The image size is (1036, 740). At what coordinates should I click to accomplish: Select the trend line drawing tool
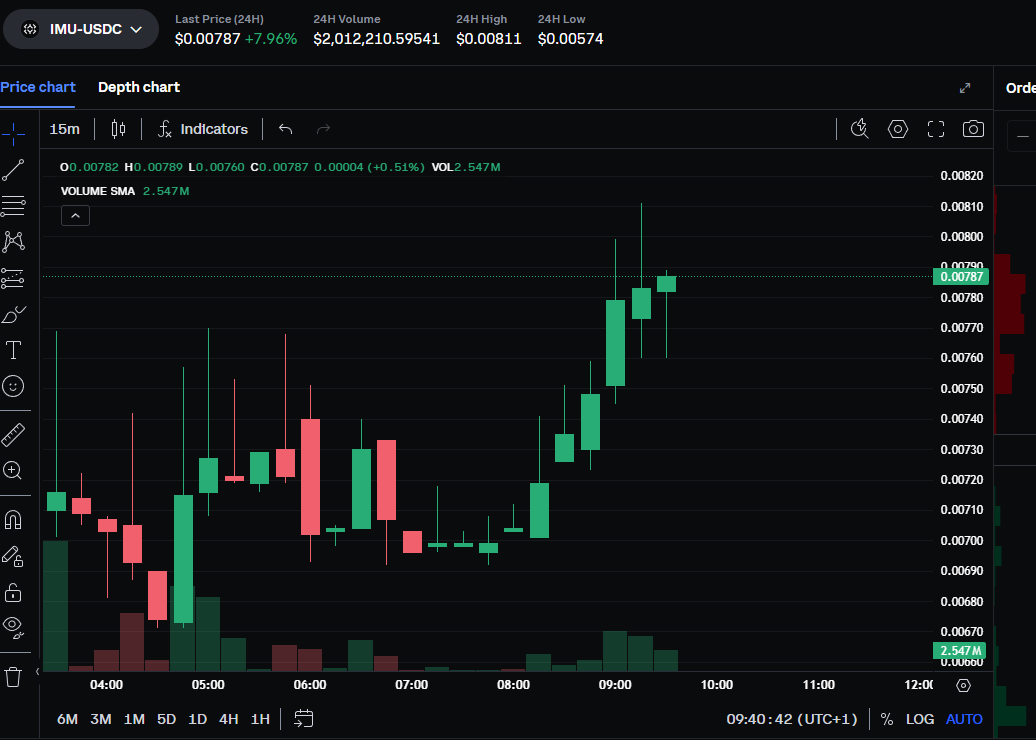[x=13, y=170]
